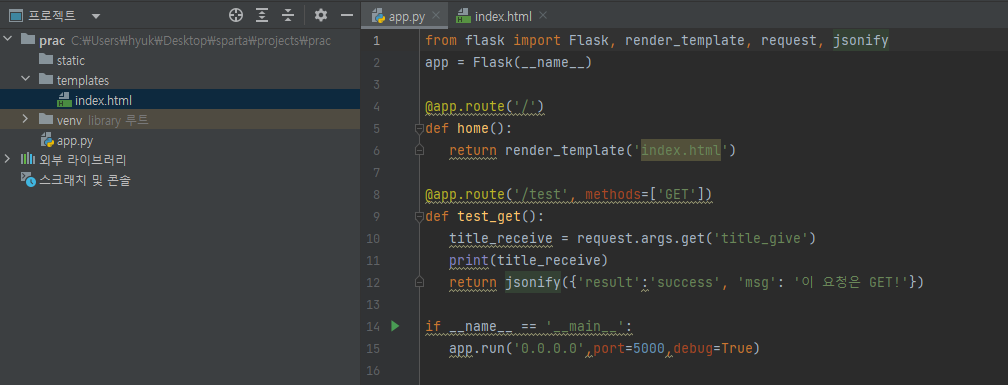Viewport: 1008px width, 385px height.
Task: Click the project window icon next to 프로젝트
Action: pos(16,15)
